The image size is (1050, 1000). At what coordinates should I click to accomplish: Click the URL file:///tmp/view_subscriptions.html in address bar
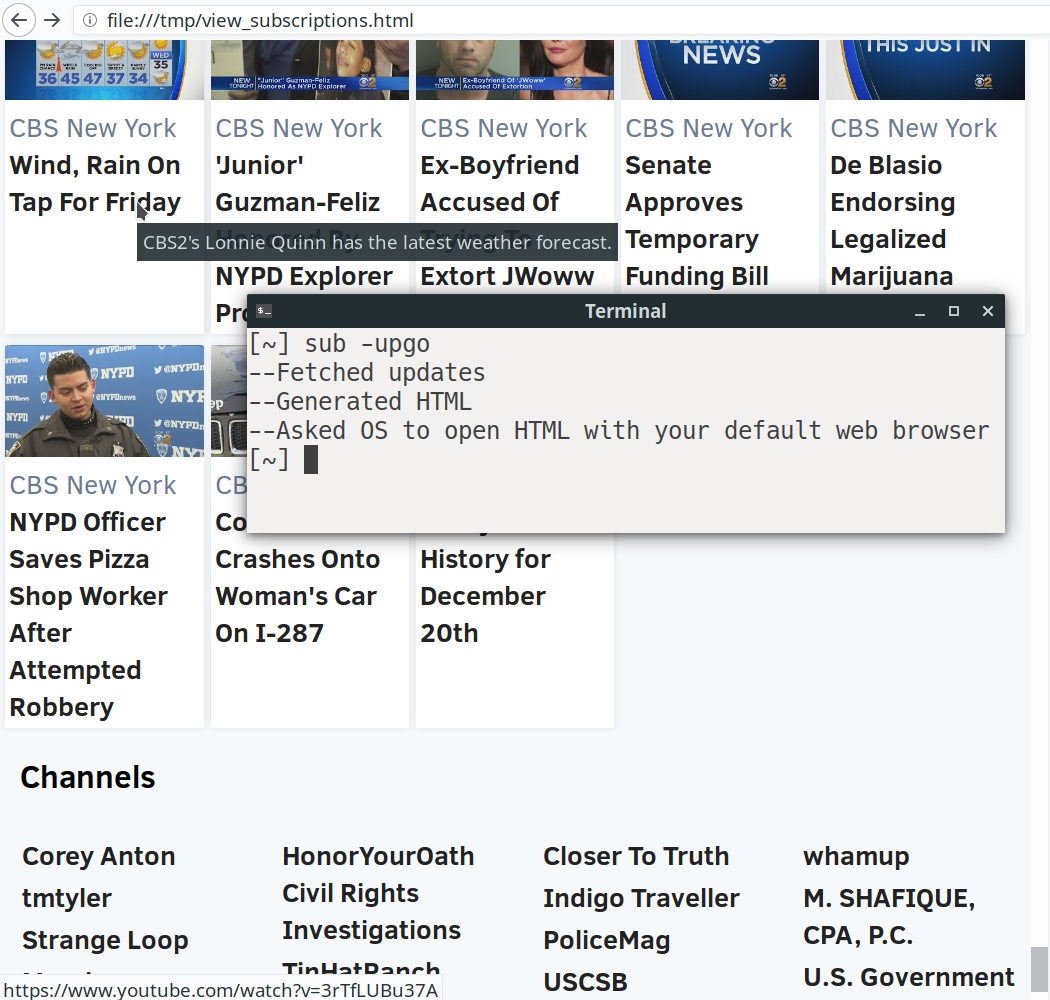[260, 20]
